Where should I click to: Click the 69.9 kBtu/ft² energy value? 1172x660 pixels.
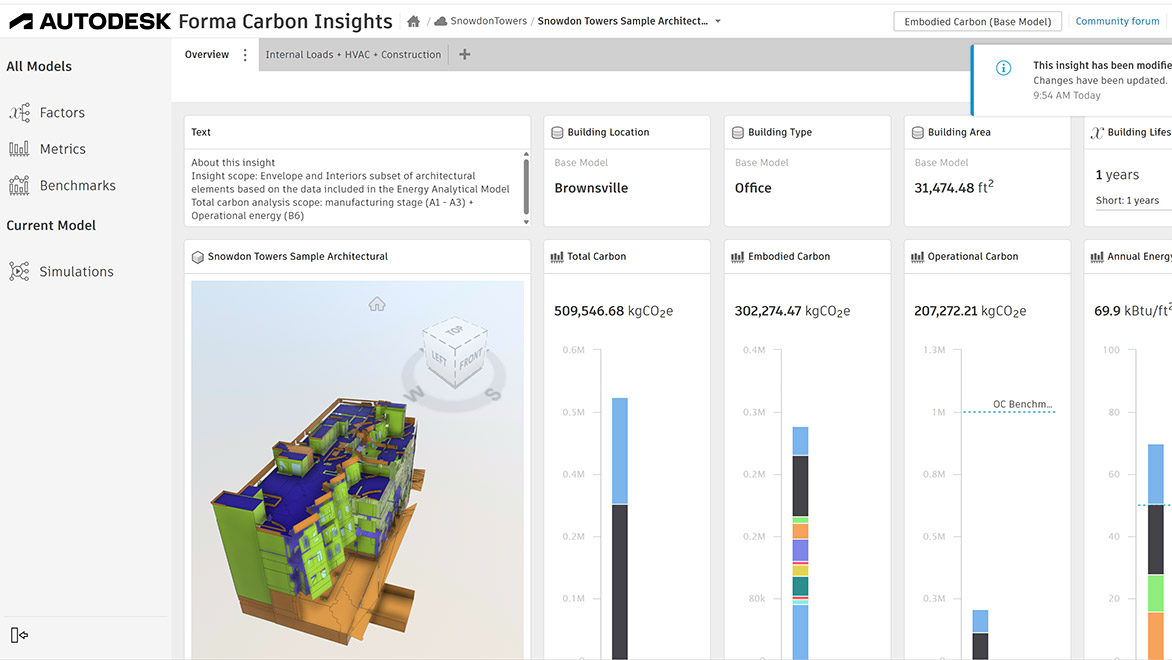point(1133,310)
